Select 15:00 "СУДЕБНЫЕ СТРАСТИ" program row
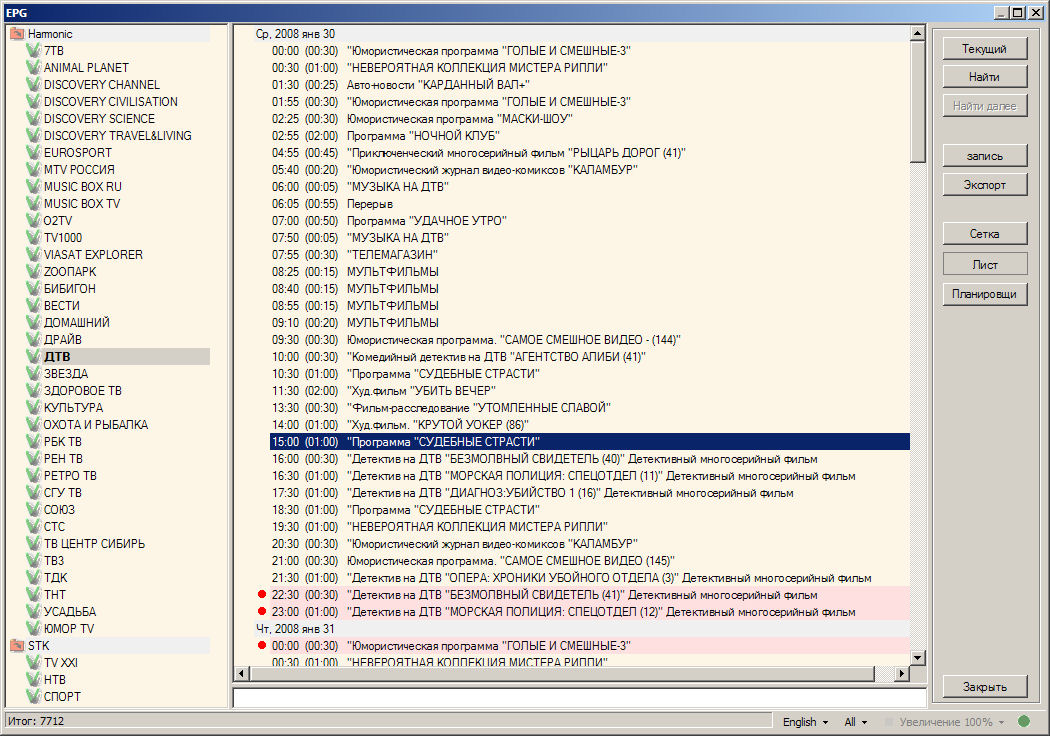The image size is (1050, 736). [589, 441]
